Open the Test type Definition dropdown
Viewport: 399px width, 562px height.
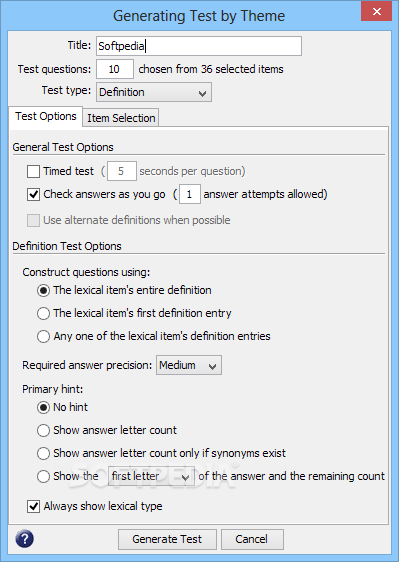pyautogui.click(x=154, y=92)
